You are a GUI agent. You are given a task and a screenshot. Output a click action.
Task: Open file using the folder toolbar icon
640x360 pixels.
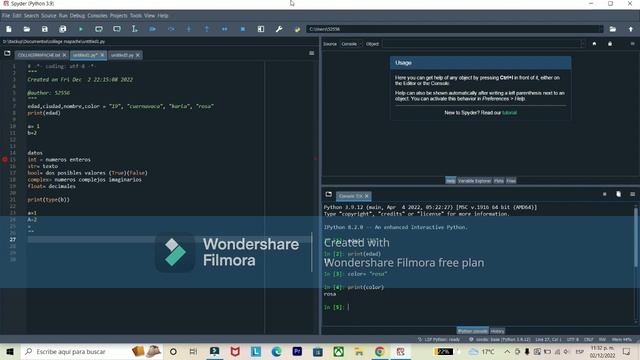tap(27, 29)
